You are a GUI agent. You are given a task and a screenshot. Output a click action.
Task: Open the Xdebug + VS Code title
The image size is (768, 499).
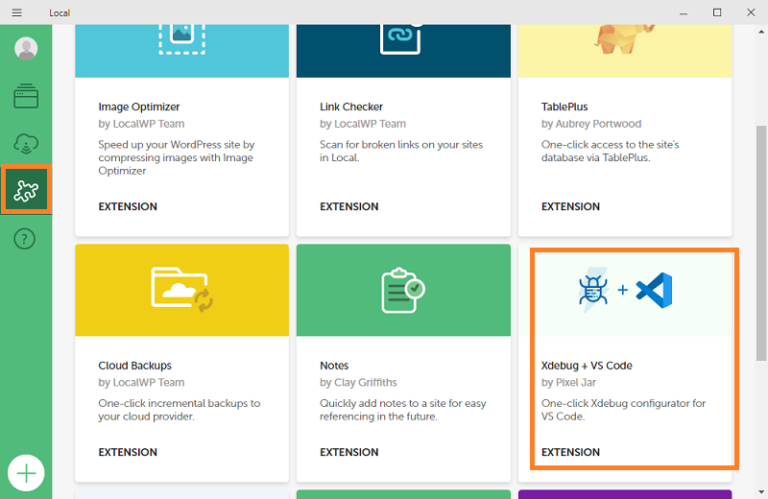tap(586, 366)
